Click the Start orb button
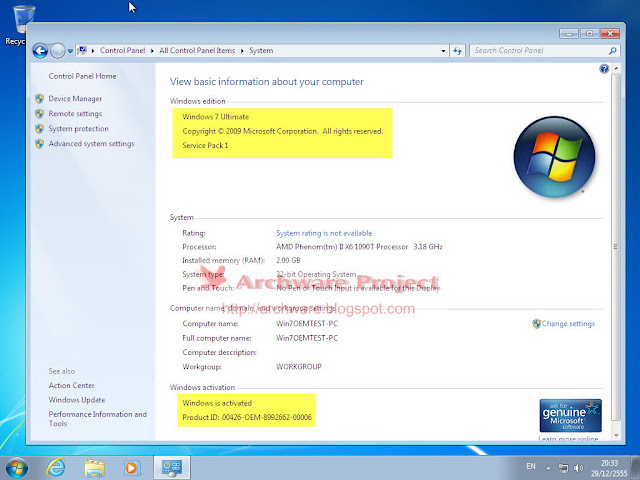 17,468
